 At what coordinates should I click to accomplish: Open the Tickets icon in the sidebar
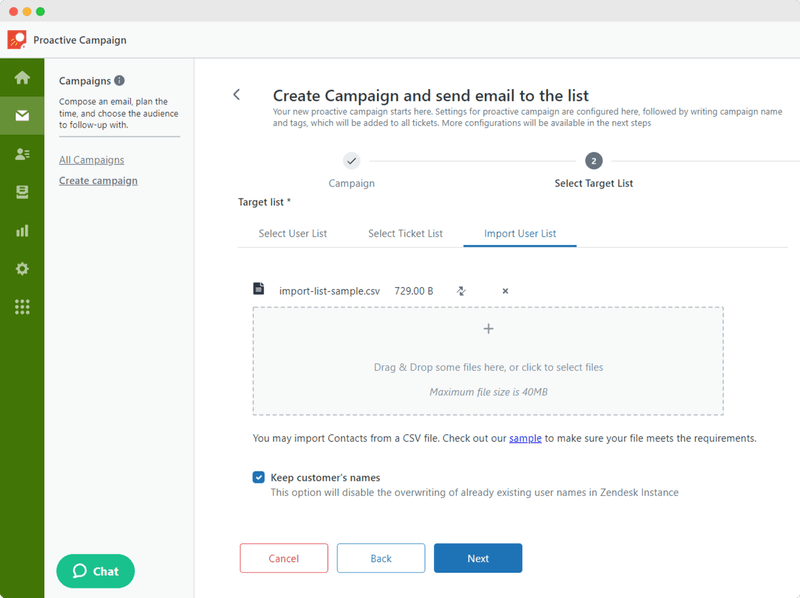coord(22,192)
